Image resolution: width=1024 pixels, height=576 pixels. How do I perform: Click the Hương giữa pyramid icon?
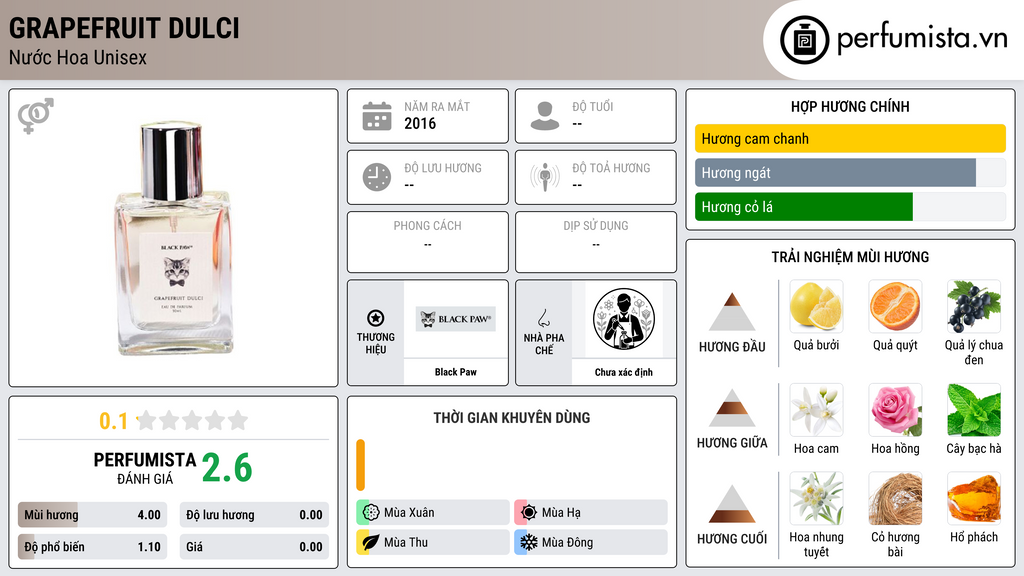click(x=732, y=408)
